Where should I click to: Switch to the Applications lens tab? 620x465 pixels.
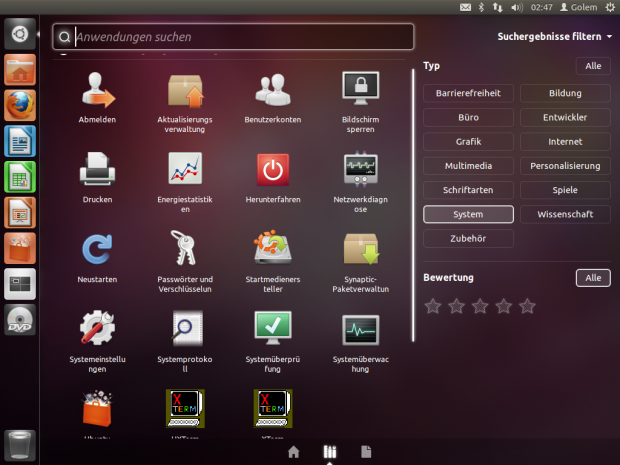click(330, 452)
